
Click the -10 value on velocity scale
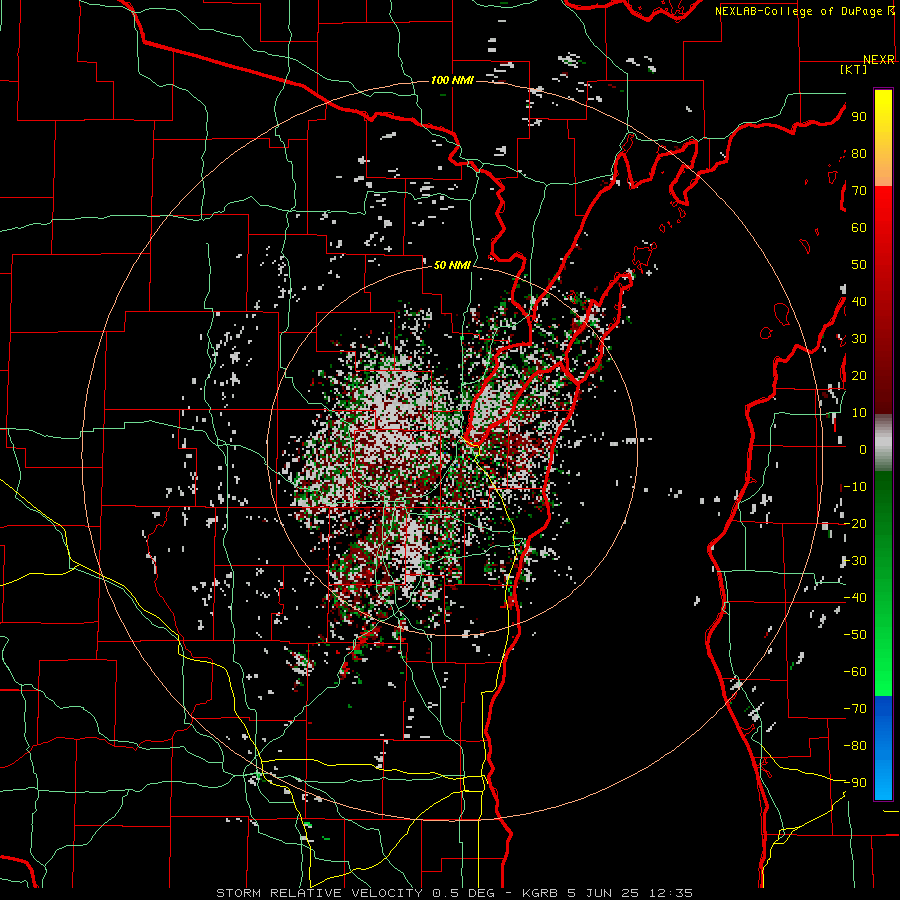tap(855, 487)
